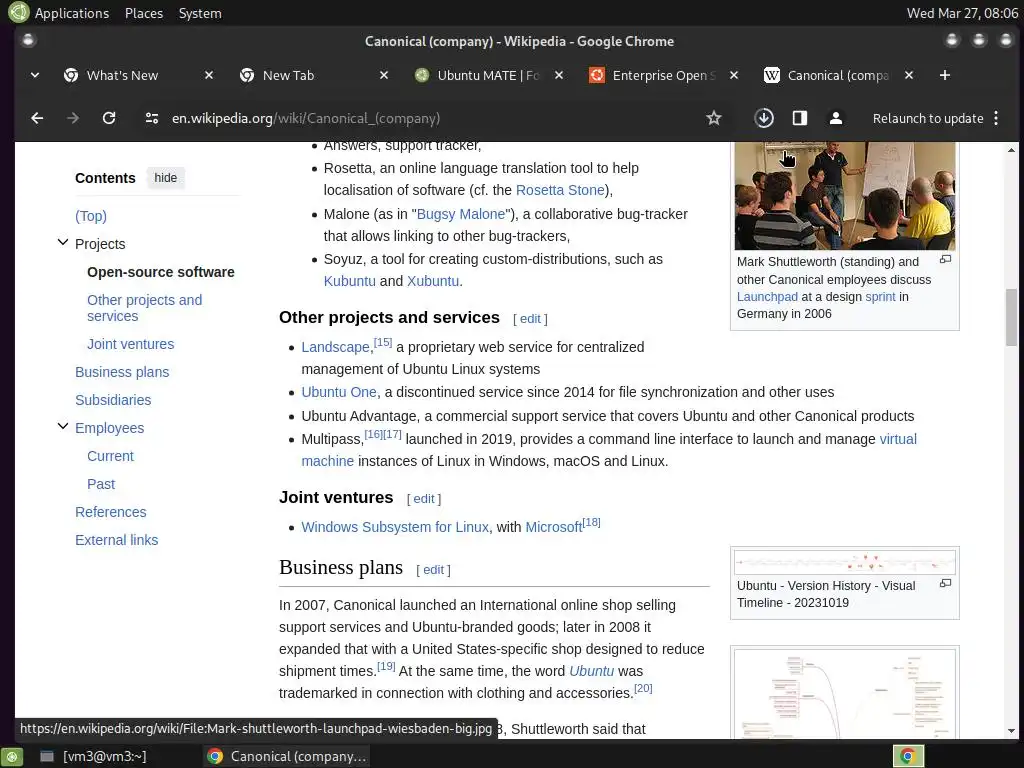Open the Chrome profile icon
Viewport: 1024px width, 768px height.
pos(835,118)
